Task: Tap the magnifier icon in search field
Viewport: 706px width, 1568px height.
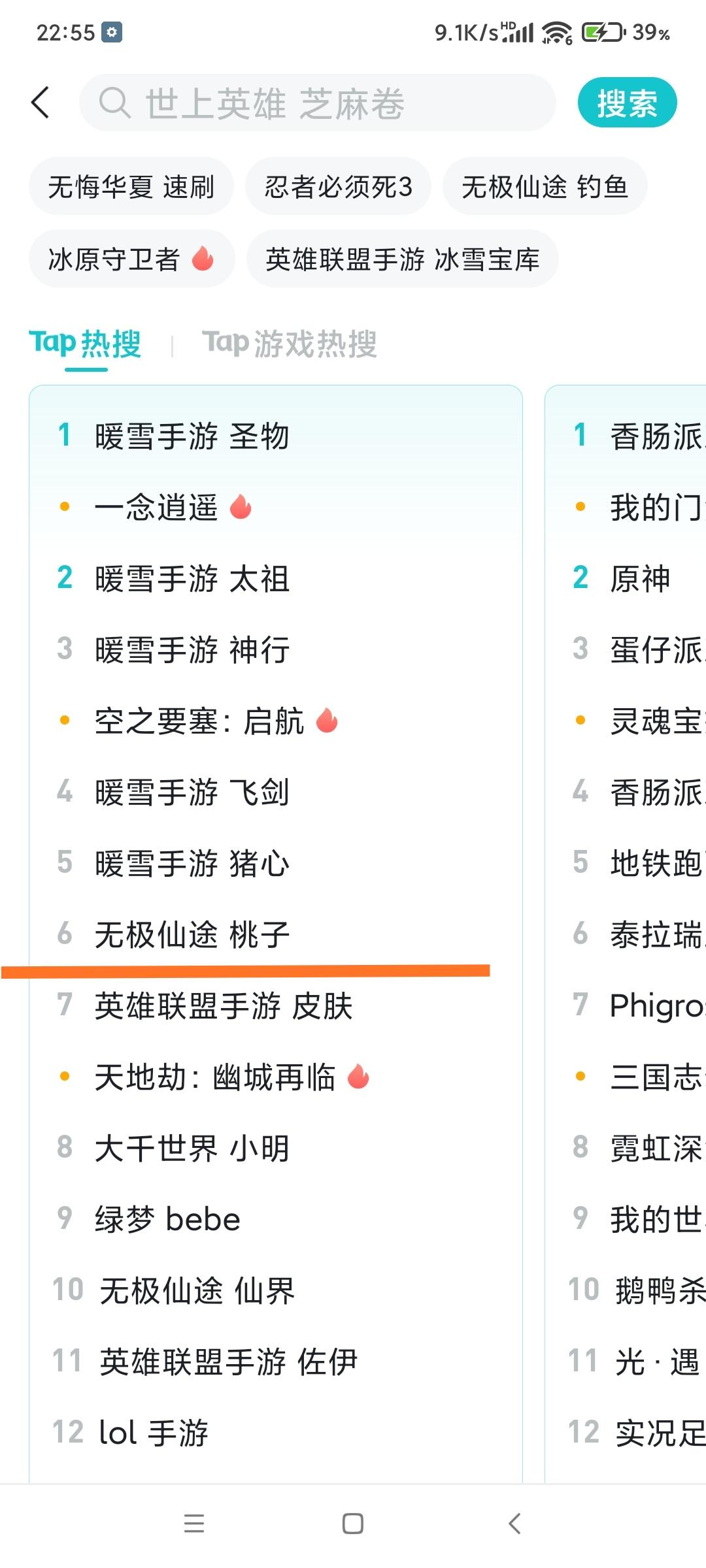Action: (x=114, y=103)
